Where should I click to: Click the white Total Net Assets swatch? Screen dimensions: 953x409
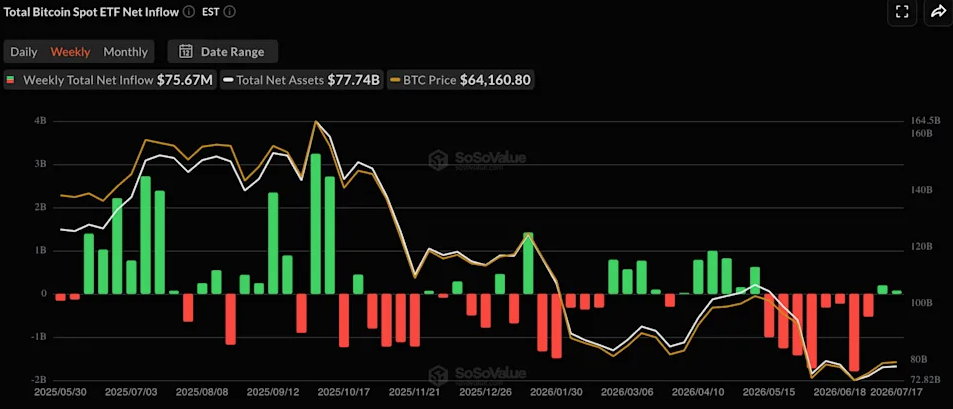229,80
